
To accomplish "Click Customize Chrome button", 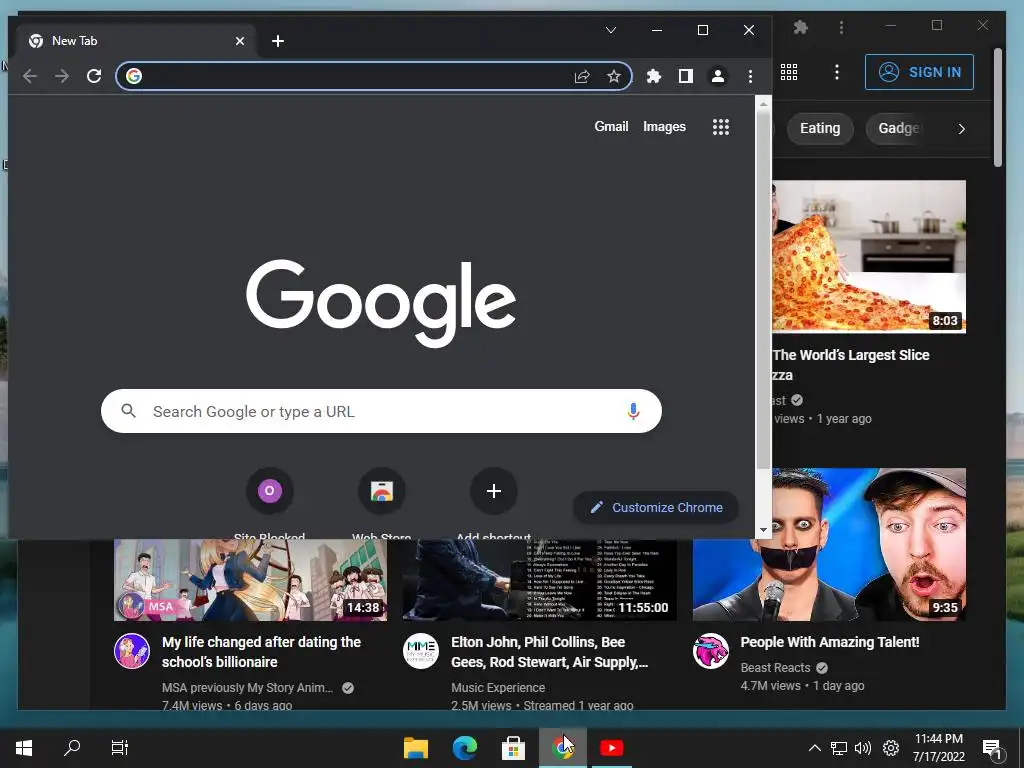I will coord(656,507).
